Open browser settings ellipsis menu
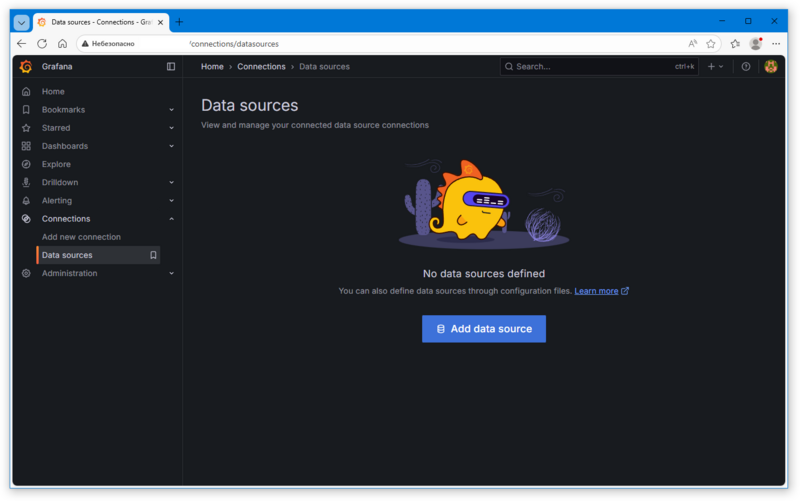800x501 pixels. click(776, 43)
